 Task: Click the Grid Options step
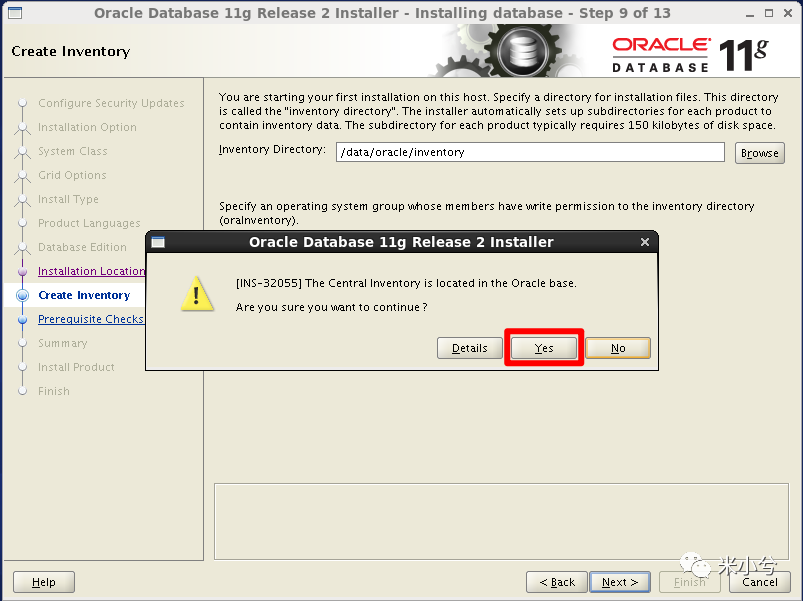pos(72,175)
